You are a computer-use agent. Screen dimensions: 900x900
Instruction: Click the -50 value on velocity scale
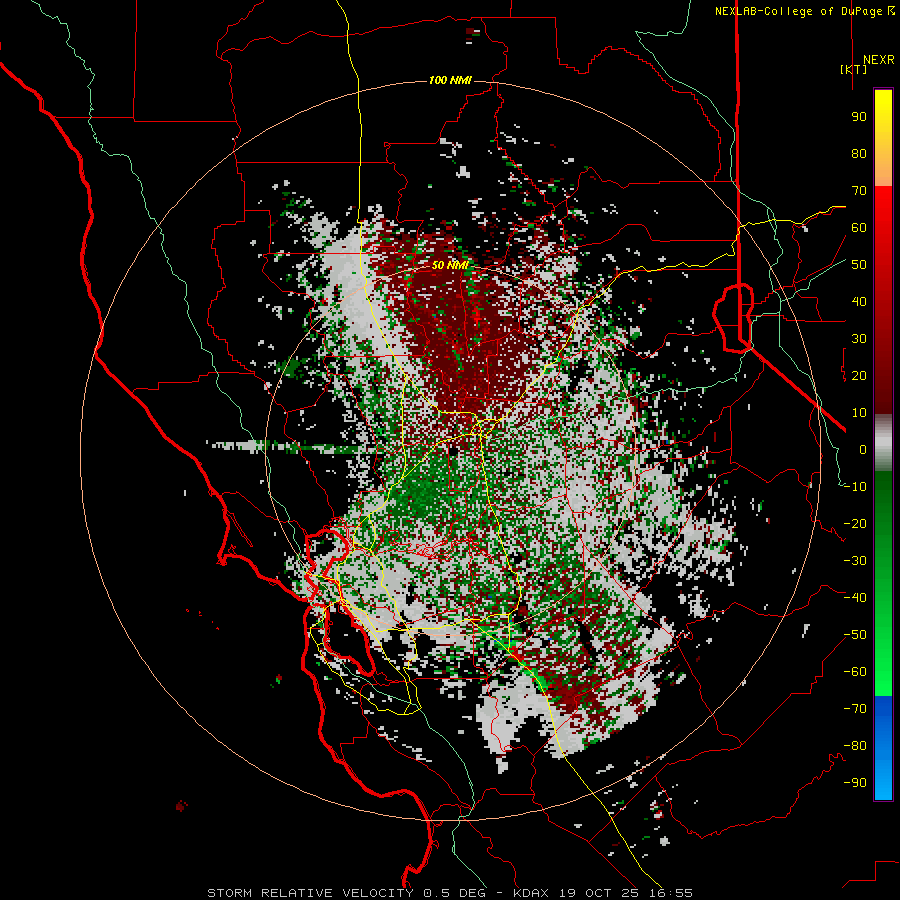pyautogui.click(x=855, y=635)
